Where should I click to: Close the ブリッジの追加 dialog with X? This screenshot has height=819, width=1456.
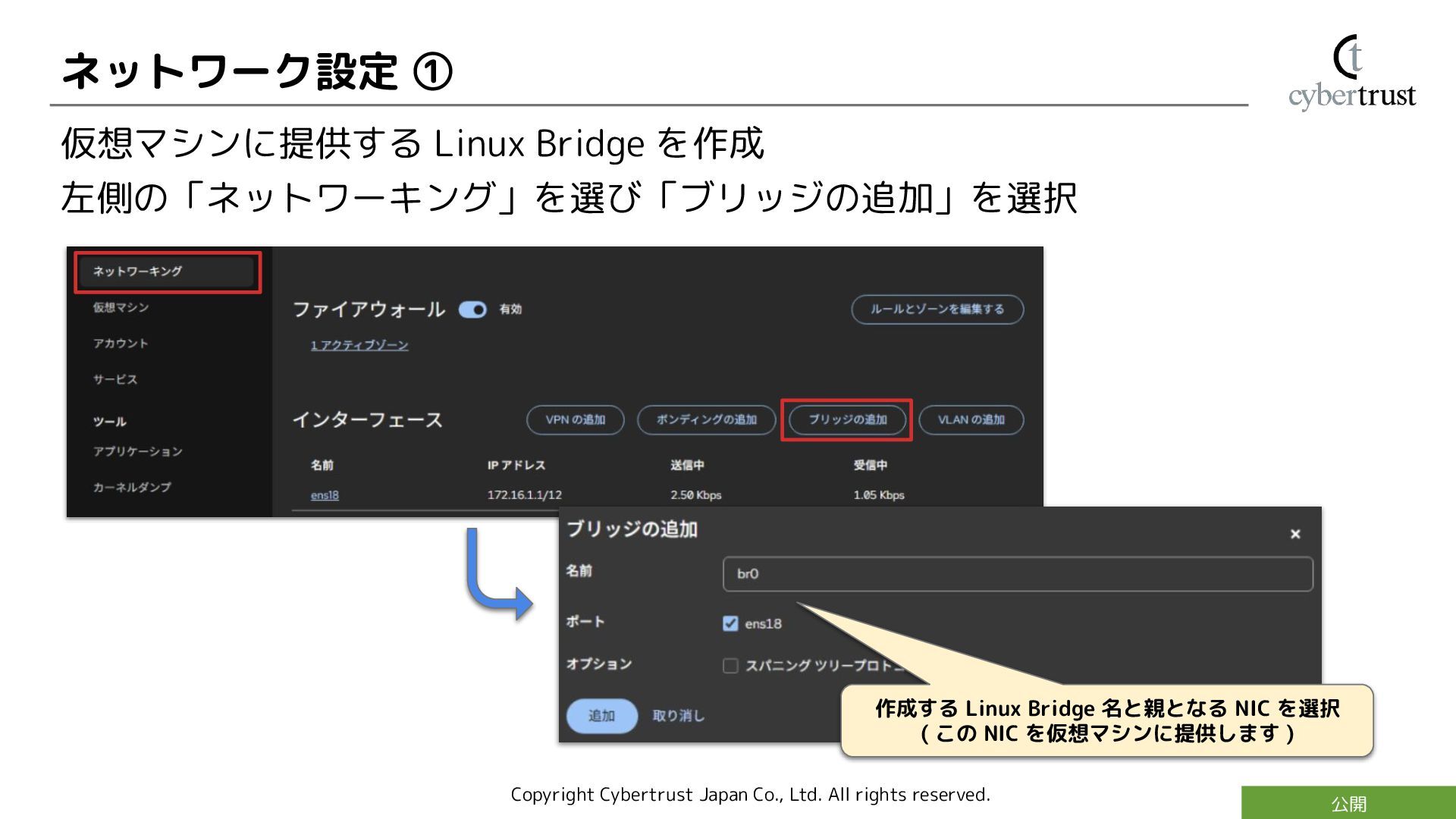pos(1295,534)
